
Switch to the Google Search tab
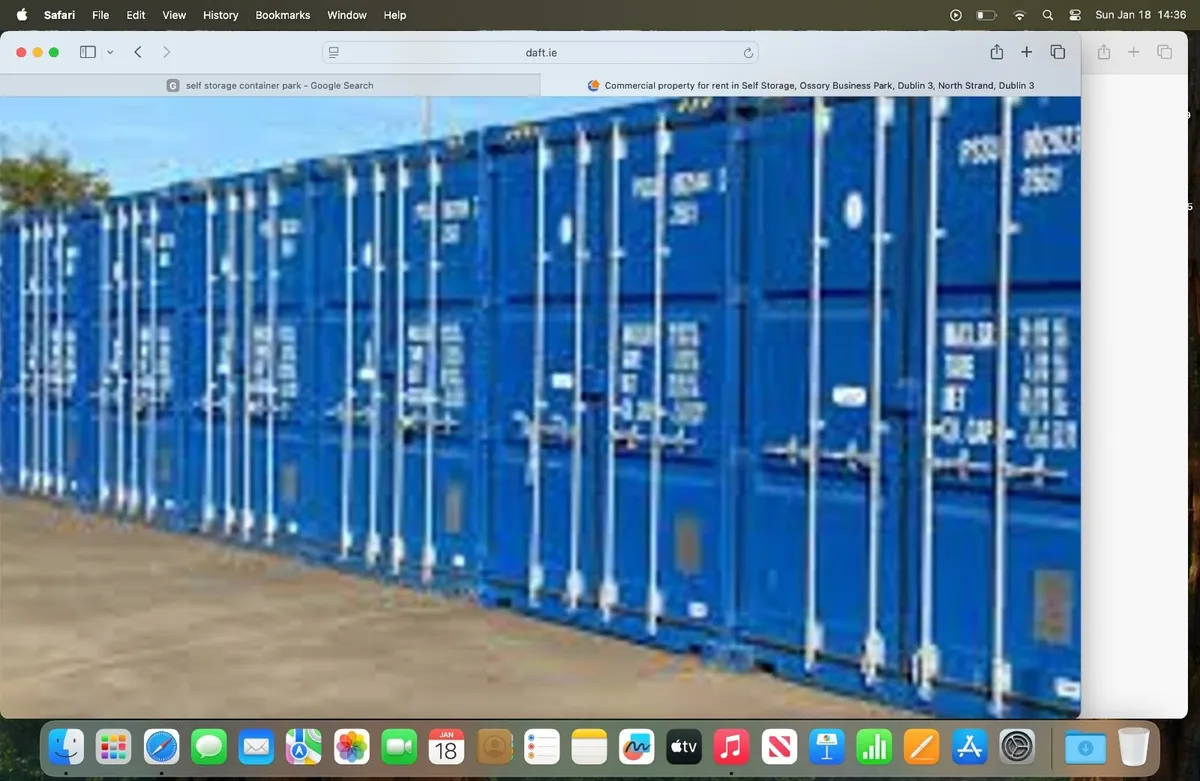tap(272, 85)
